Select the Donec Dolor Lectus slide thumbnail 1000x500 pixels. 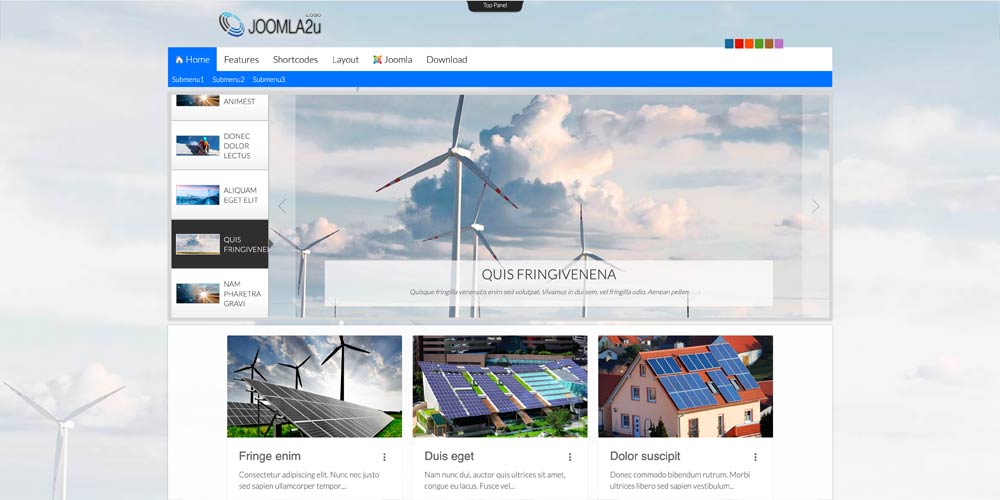[220, 146]
